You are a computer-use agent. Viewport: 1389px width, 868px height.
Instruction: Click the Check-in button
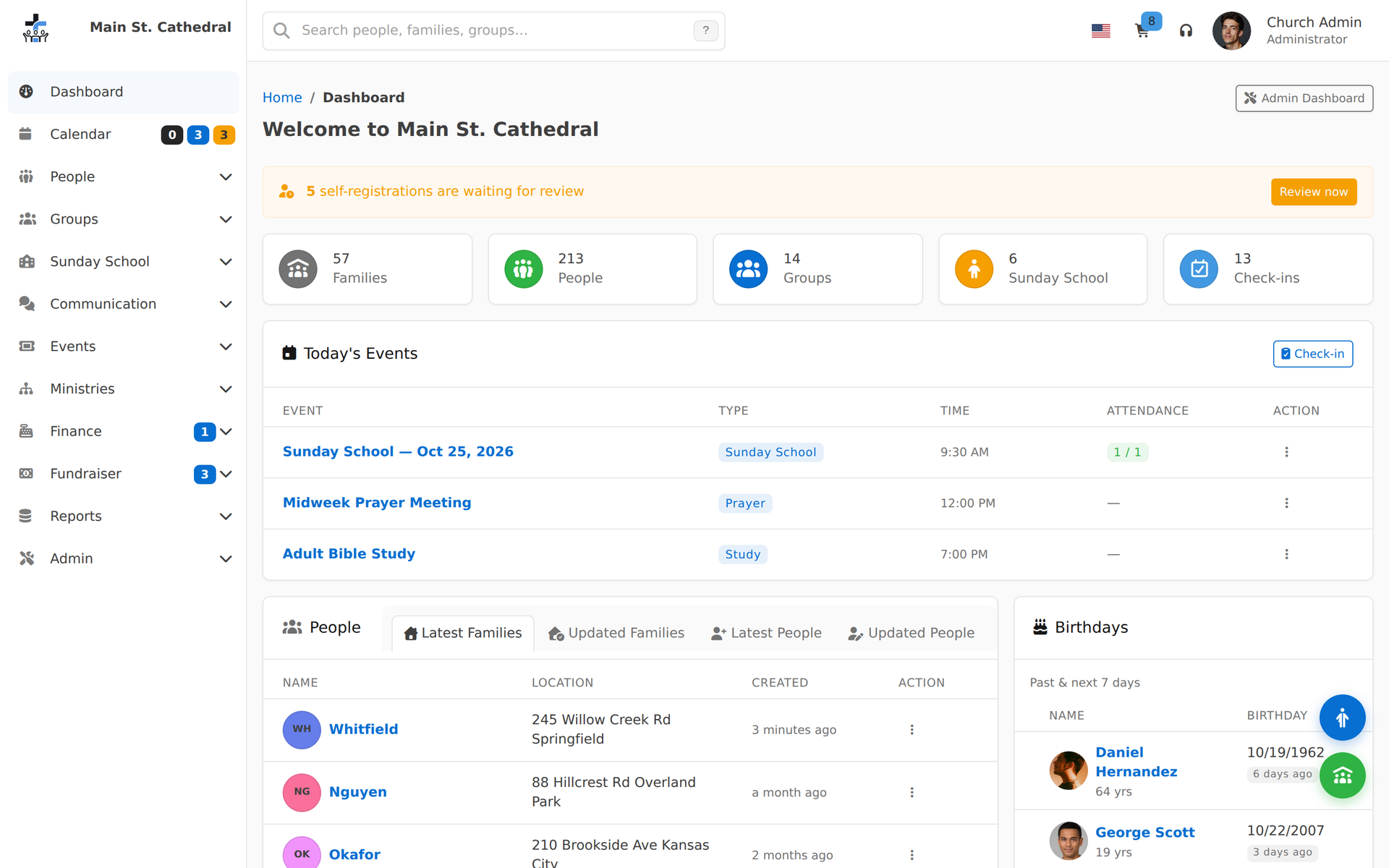tap(1312, 354)
